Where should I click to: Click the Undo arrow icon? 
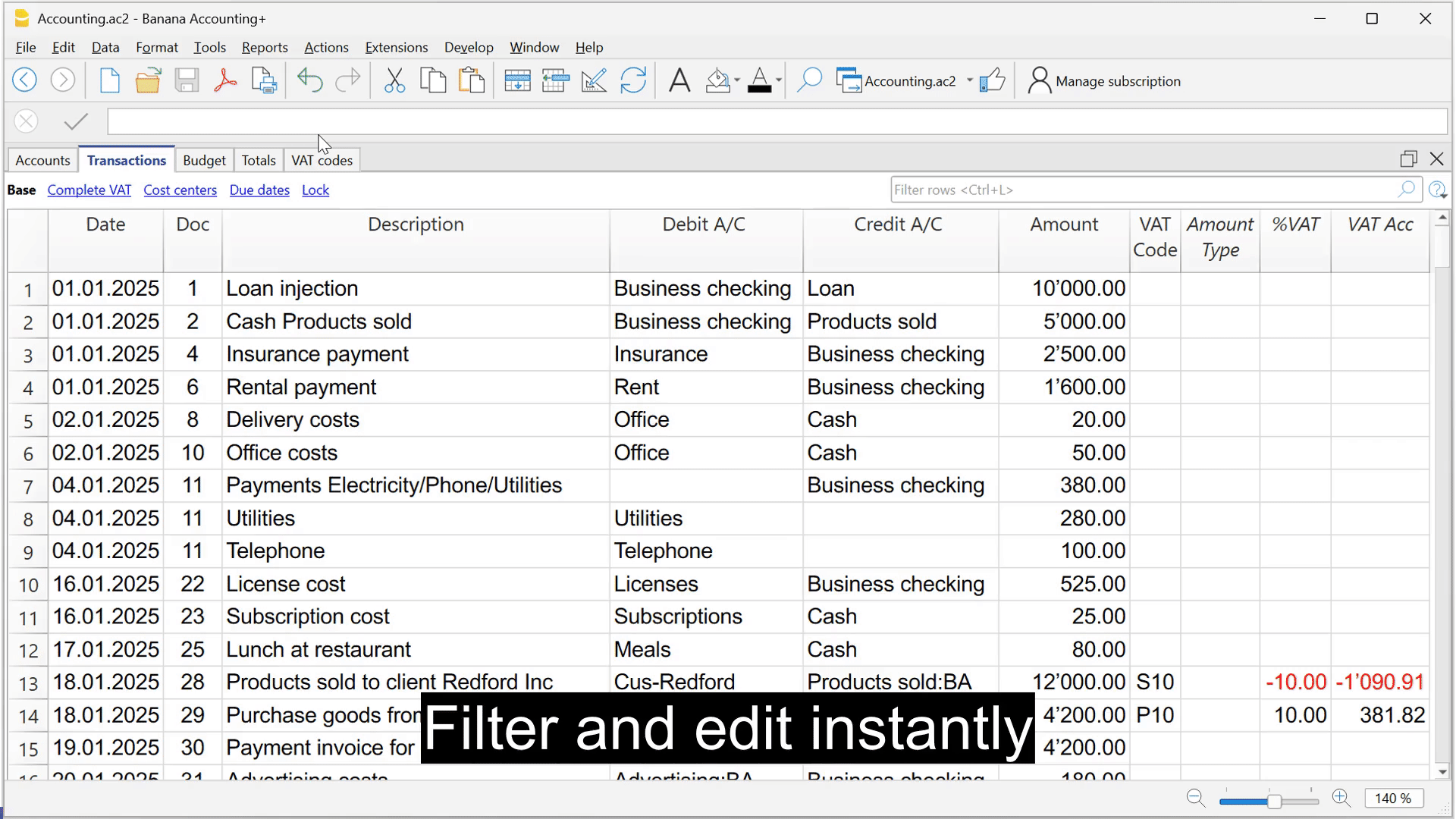tap(309, 80)
